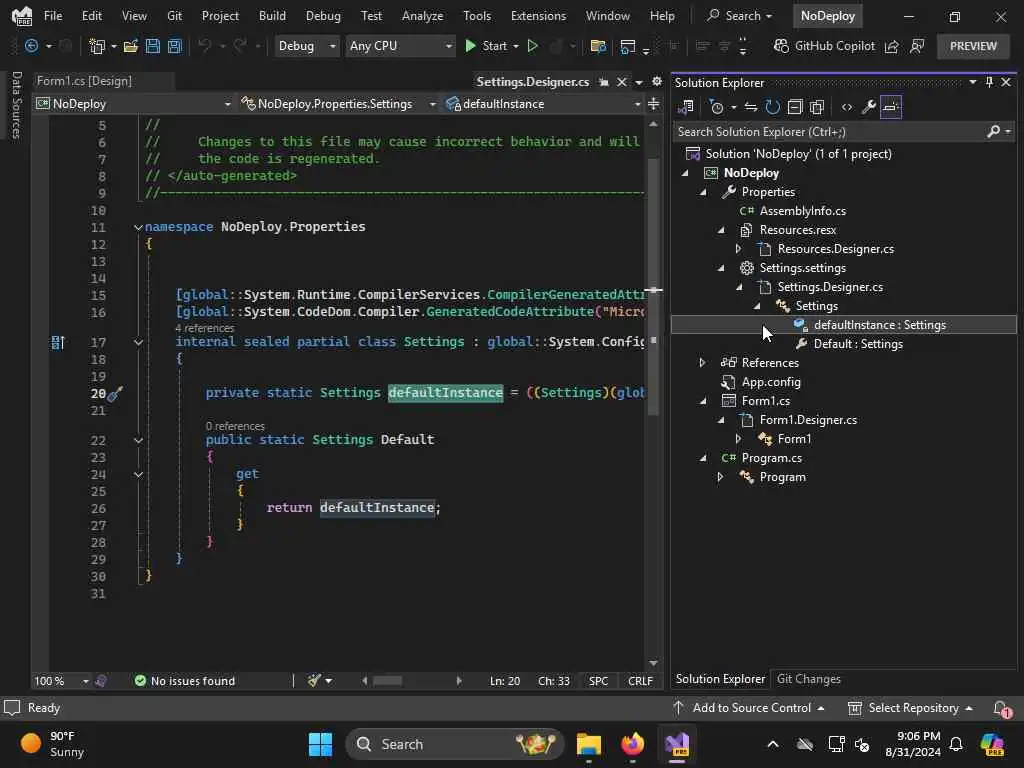Collapse the namespace NoDeploy.Properties code block
The height and width of the screenshot is (768, 1024).
(138, 227)
